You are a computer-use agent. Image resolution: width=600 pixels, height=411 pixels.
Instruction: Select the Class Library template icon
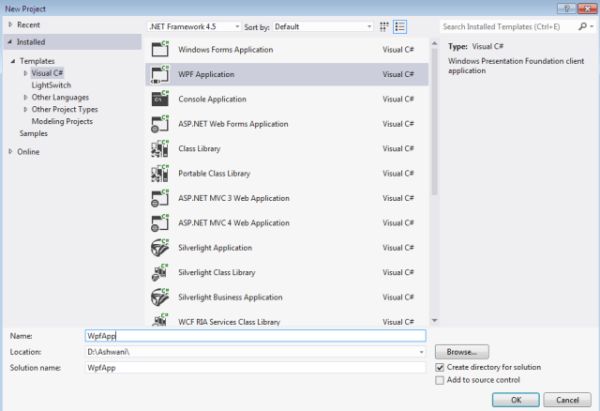point(160,148)
